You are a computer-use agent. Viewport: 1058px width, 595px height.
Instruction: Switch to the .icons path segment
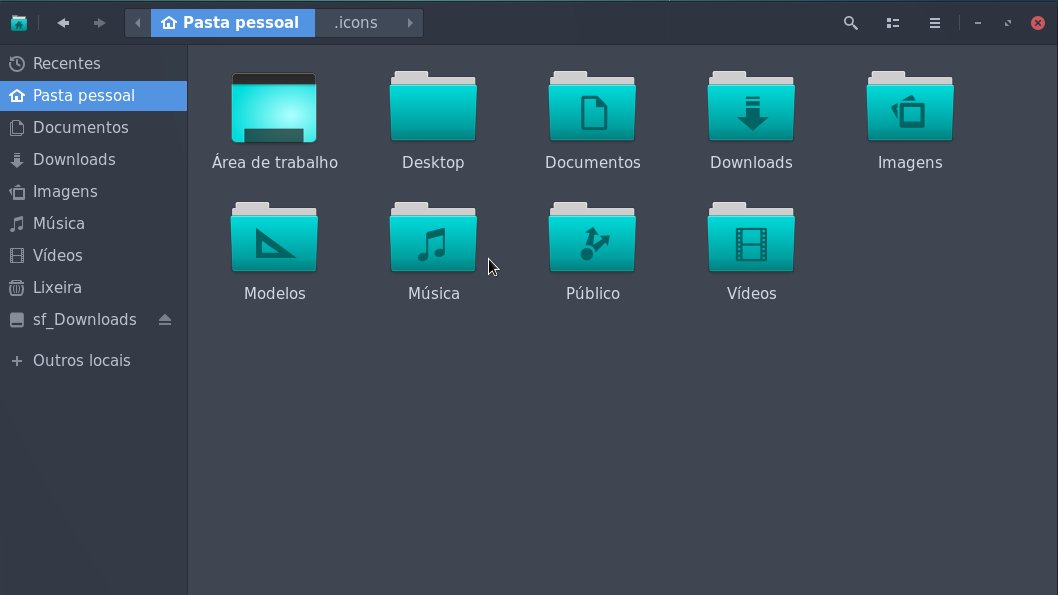pyautogui.click(x=357, y=22)
